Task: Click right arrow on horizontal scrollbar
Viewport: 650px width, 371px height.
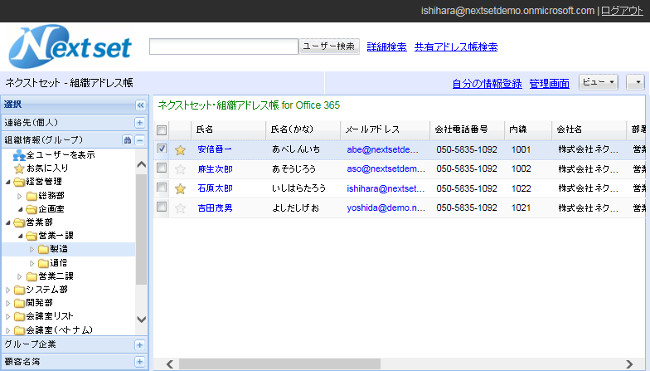Action: click(629, 364)
